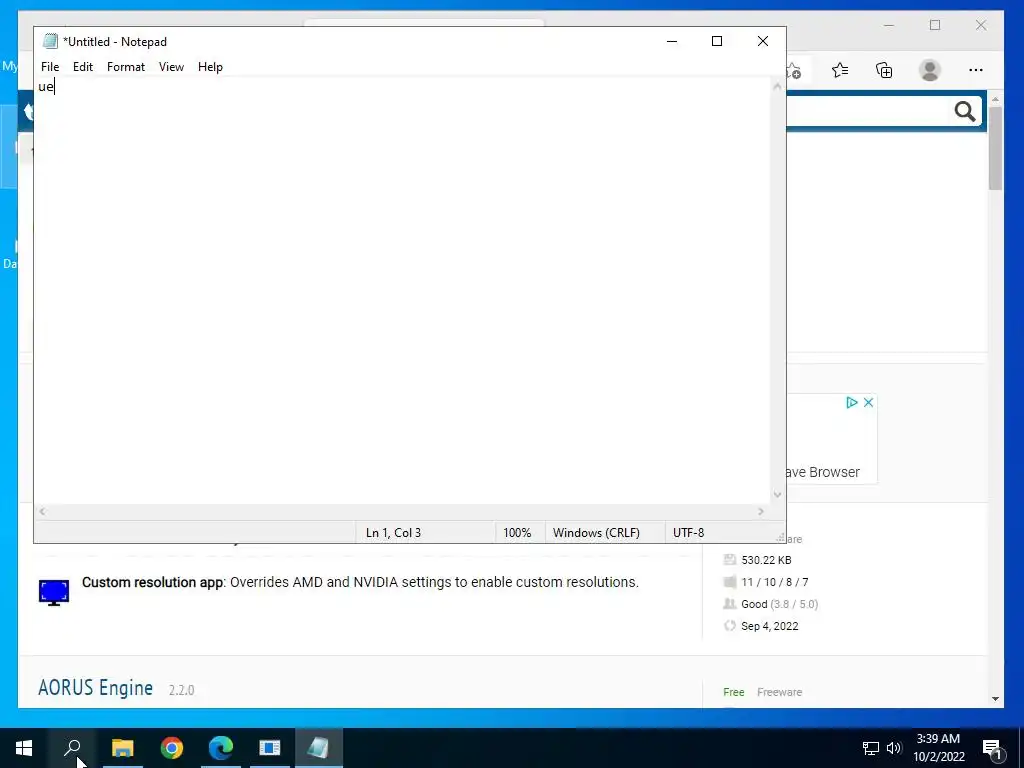This screenshot has width=1024, height=768.
Task: Click the Notepad resize grip corner
Action: [x=780, y=537]
